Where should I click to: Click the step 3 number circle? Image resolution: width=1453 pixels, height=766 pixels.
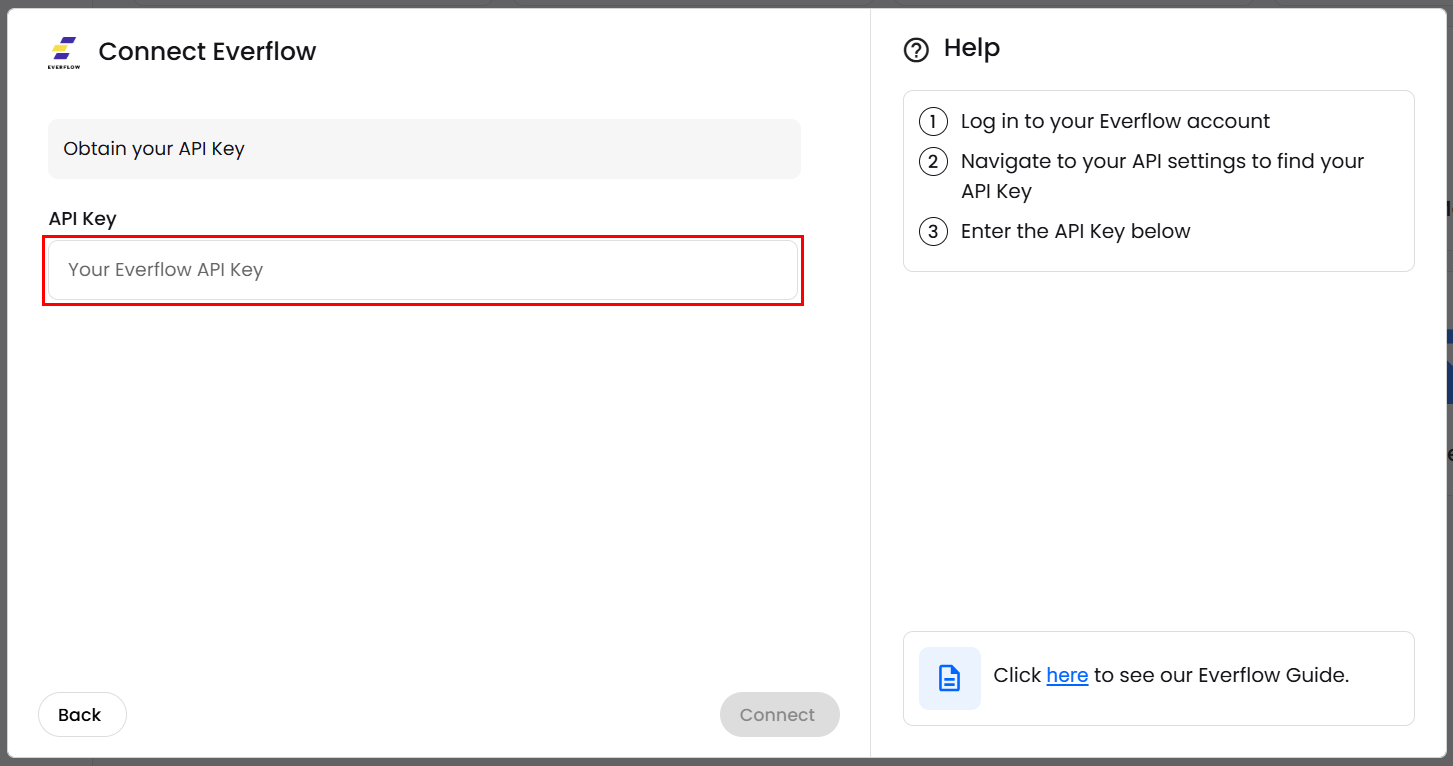pyautogui.click(x=933, y=232)
